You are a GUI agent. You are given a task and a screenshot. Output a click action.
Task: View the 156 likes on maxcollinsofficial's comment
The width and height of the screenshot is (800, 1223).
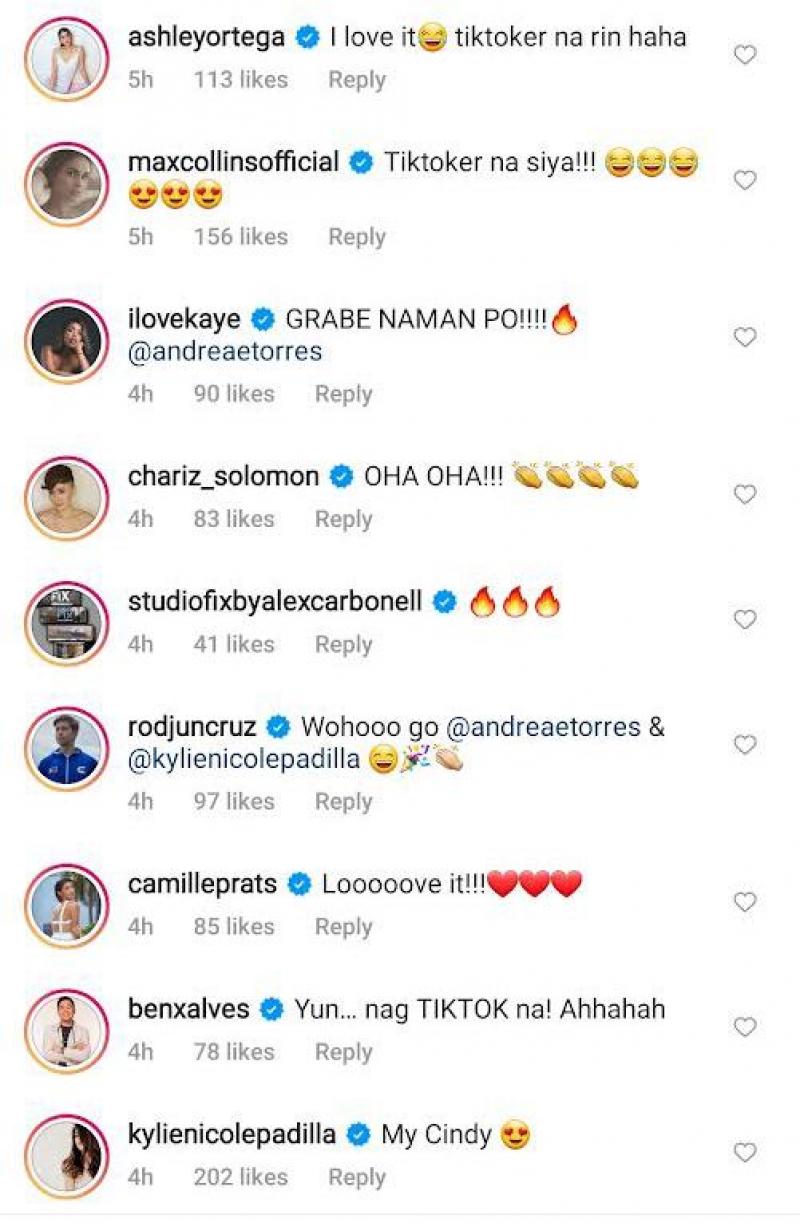click(x=241, y=237)
